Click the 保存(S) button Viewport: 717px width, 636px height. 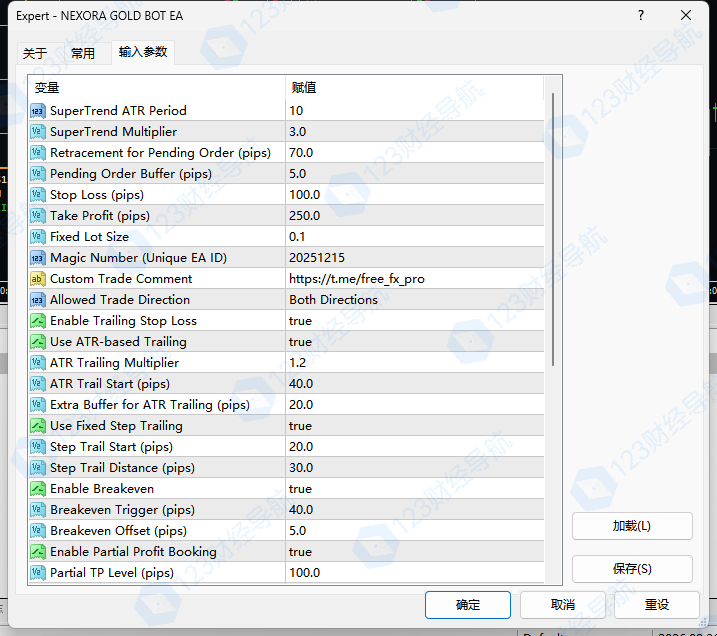point(632,569)
